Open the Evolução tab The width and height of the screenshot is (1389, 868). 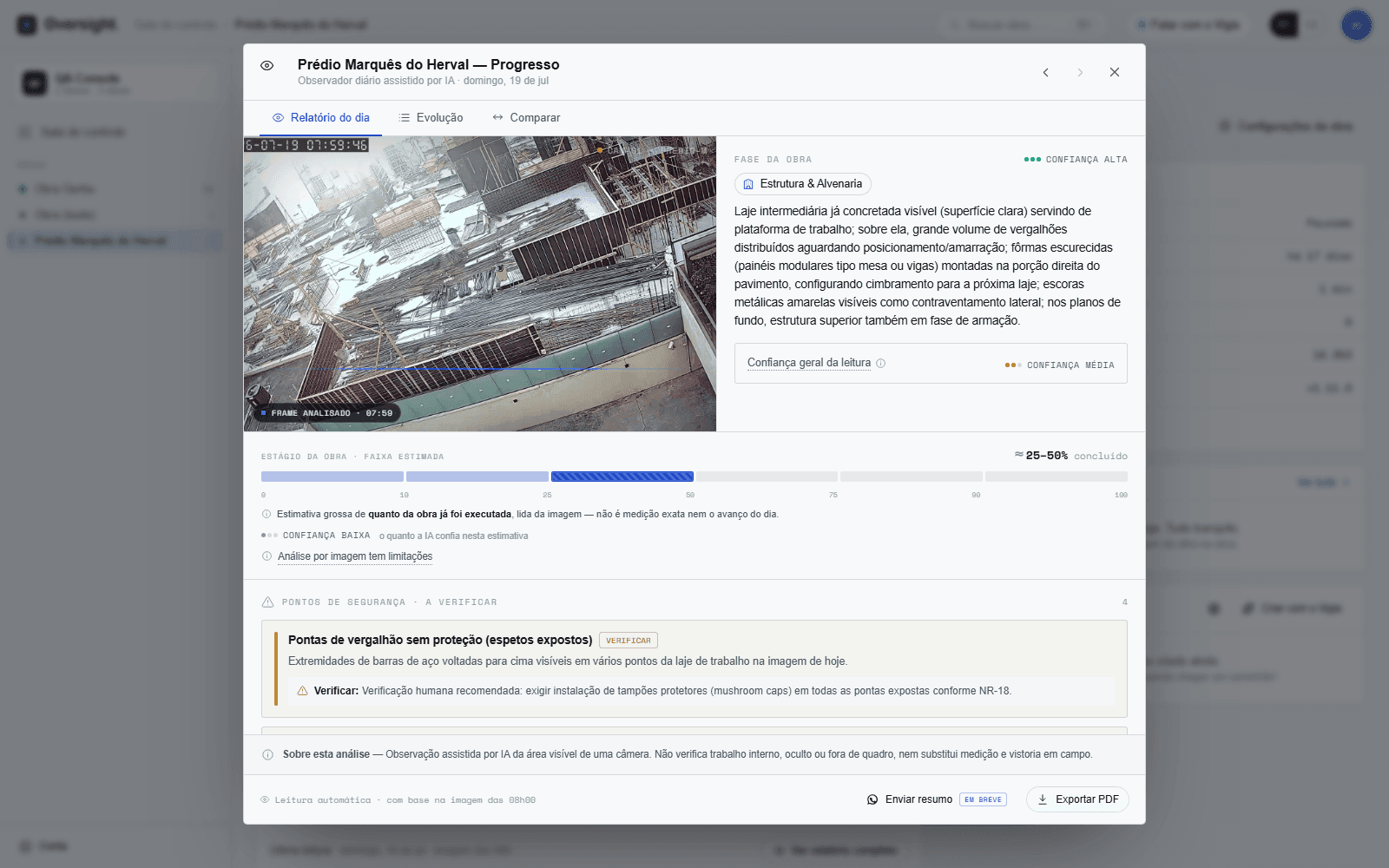(431, 118)
